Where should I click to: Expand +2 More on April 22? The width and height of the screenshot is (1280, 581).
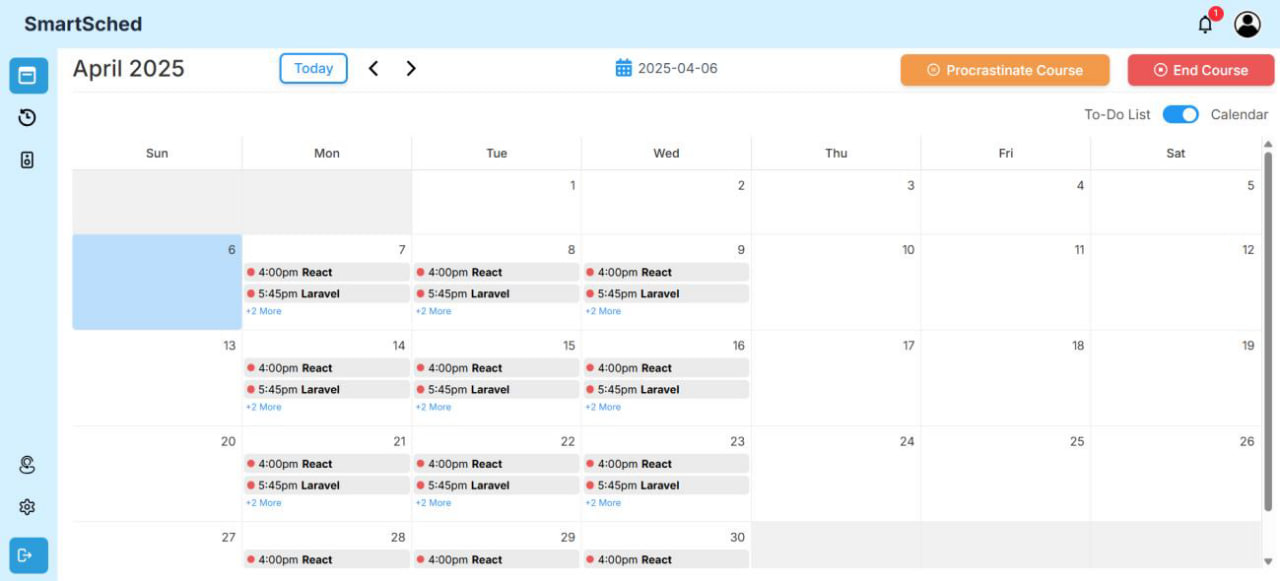pyautogui.click(x=434, y=503)
